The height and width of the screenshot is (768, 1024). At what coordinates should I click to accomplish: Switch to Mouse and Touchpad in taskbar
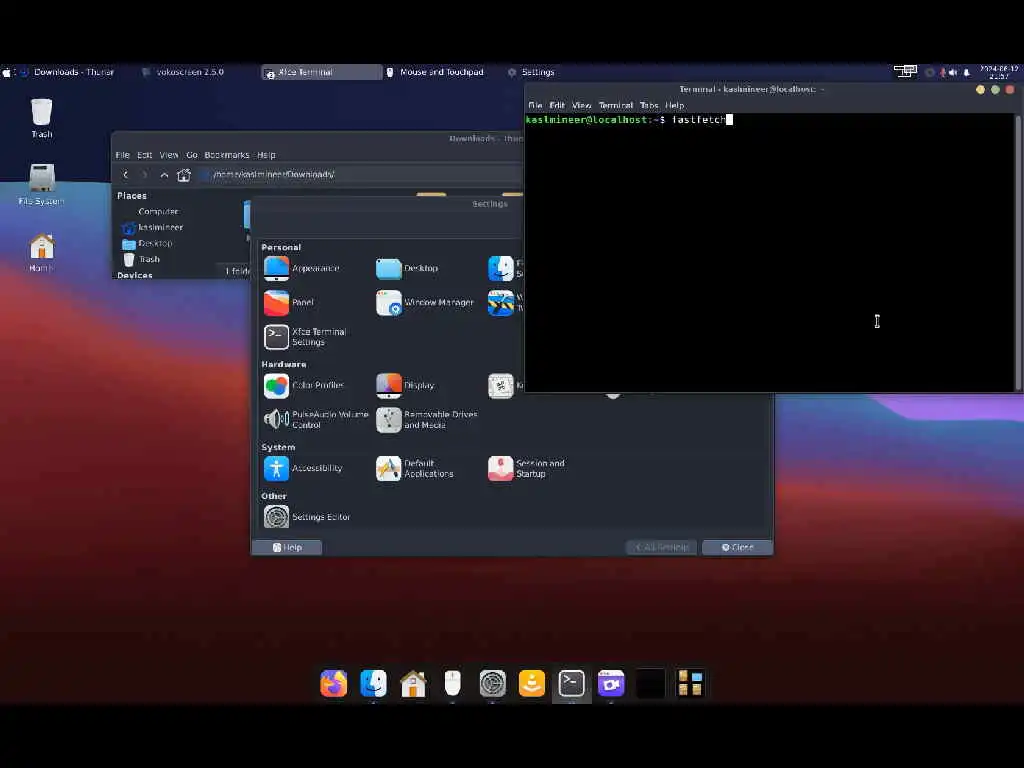(x=435, y=72)
